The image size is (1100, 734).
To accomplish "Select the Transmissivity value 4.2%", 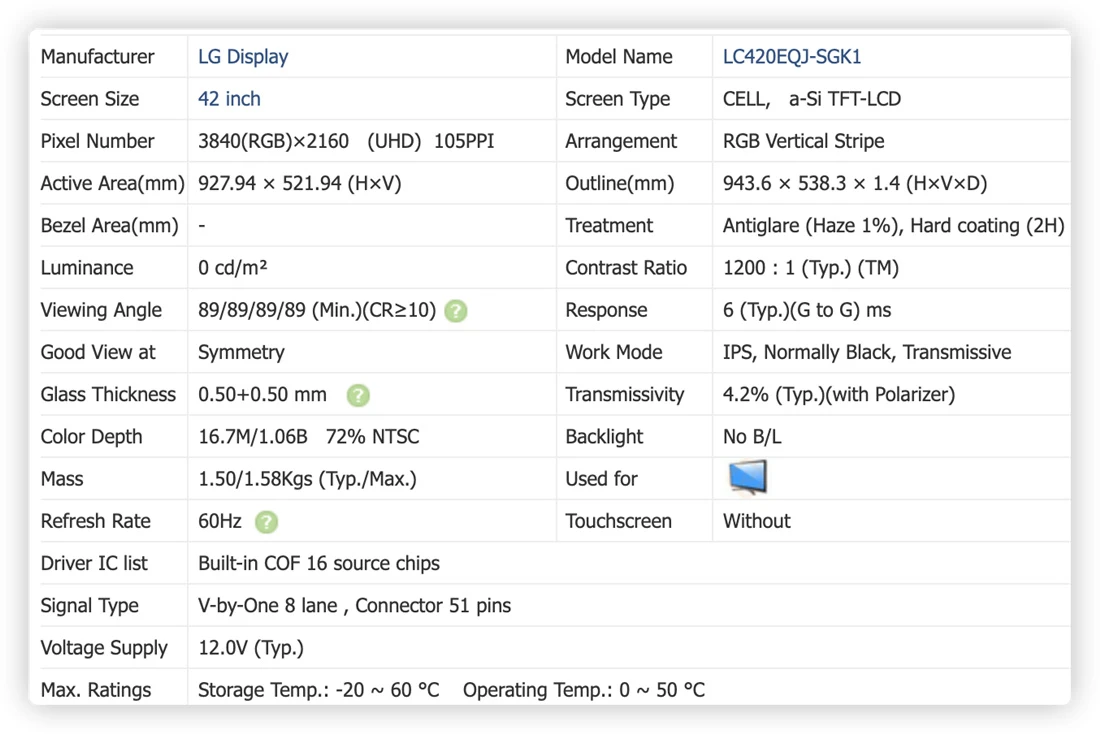I will [x=838, y=394].
